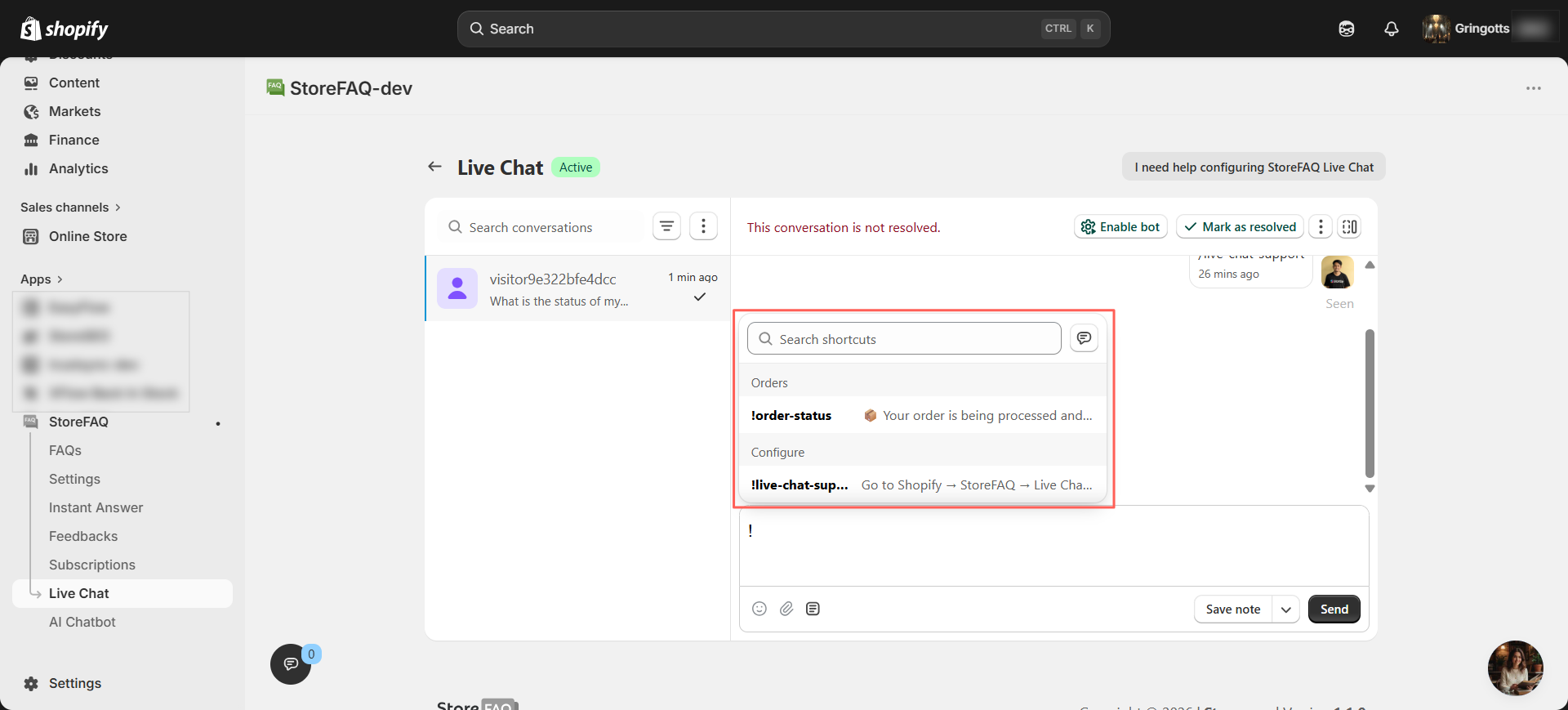Screen dimensions: 1568x710
Task: Open Markets in sidebar
Action: (x=75, y=111)
